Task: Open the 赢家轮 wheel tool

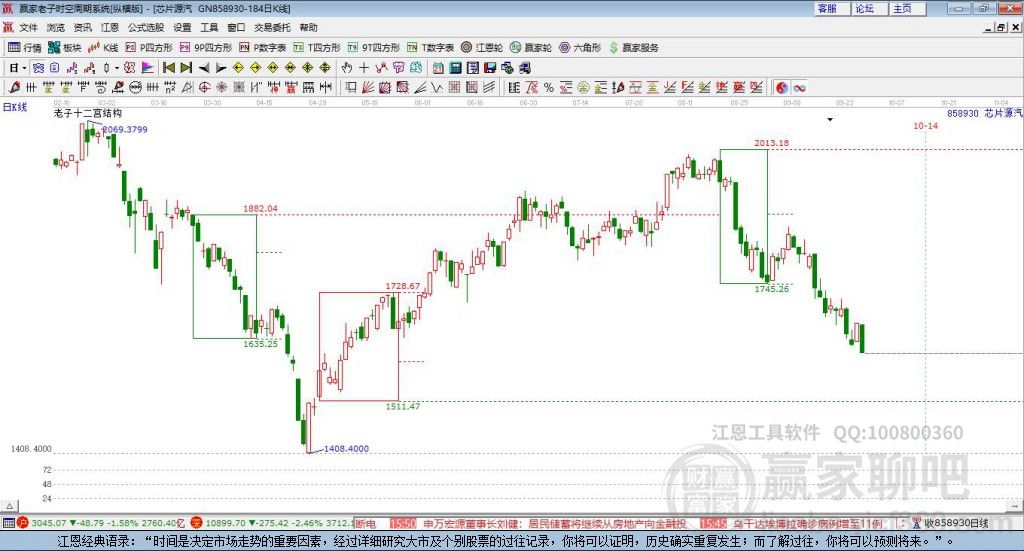Action: pos(531,48)
